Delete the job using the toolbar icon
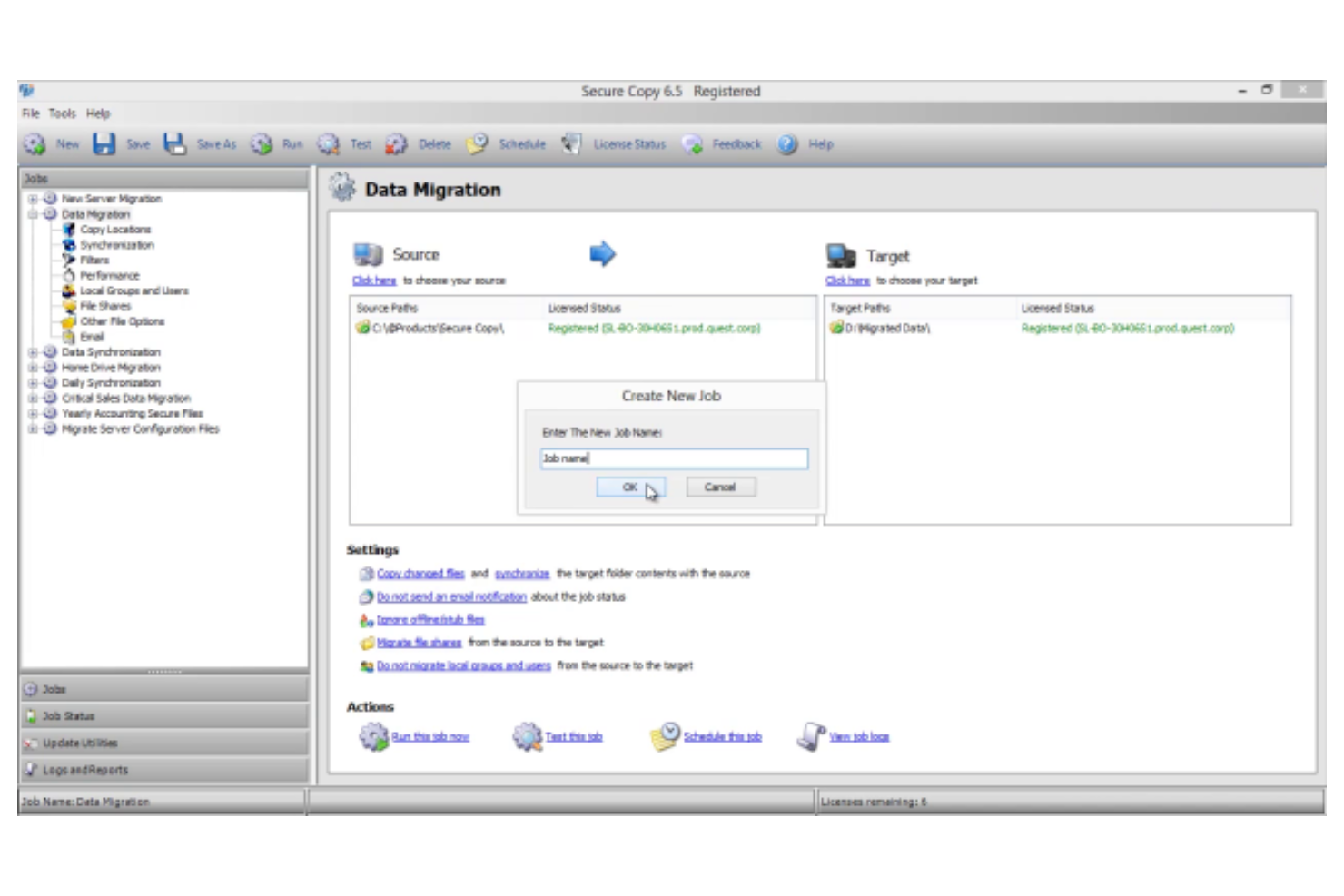Viewport: 1344px width, 896px height. [396, 144]
